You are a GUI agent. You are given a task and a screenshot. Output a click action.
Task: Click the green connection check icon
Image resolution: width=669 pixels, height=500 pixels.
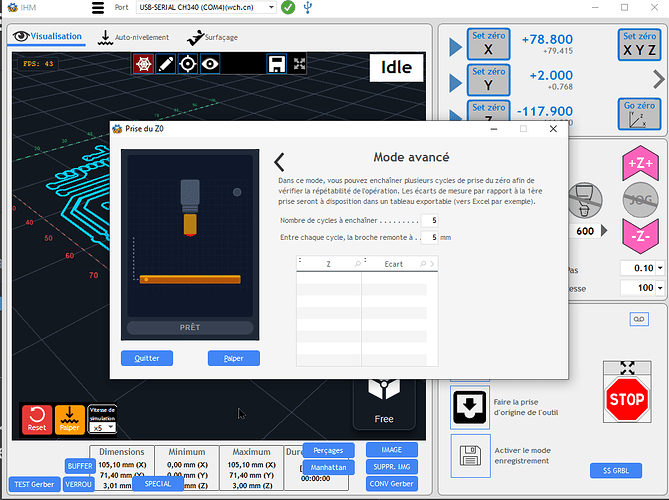tap(288, 7)
